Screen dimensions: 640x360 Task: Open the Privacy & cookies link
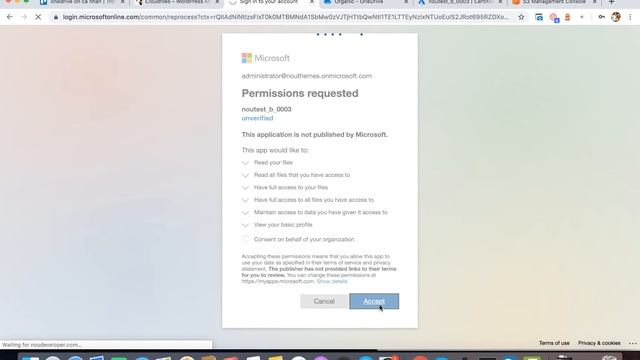pos(599,343)
